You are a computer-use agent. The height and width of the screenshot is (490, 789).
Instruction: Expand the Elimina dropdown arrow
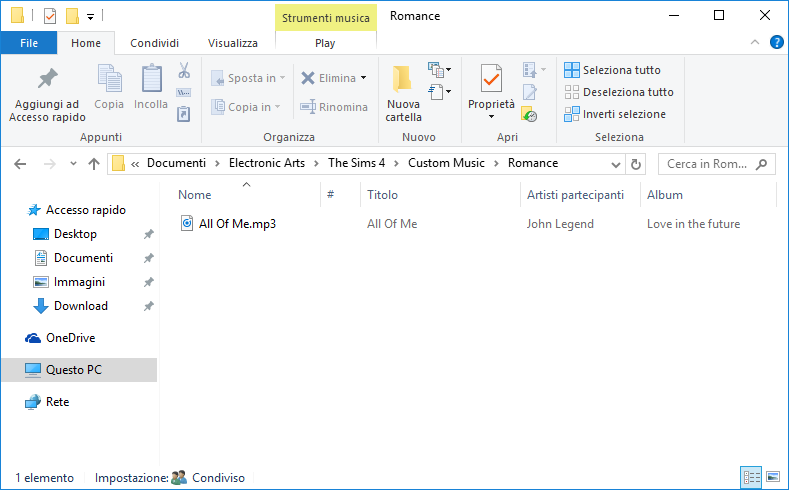(364, 78)
